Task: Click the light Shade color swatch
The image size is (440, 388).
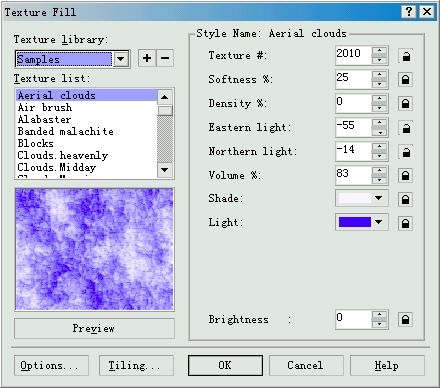Action: pyautogui.click(x=354, y=198)
